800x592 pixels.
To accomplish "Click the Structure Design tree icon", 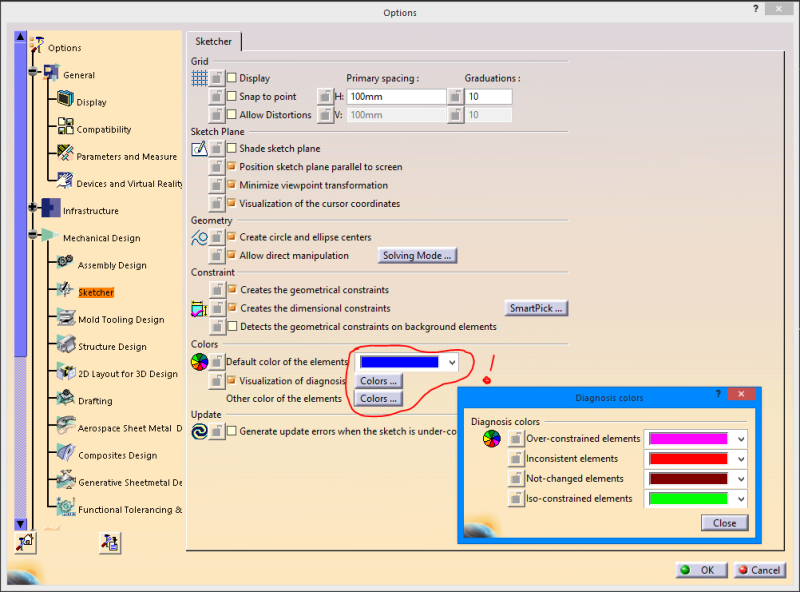I will (64, 346).
